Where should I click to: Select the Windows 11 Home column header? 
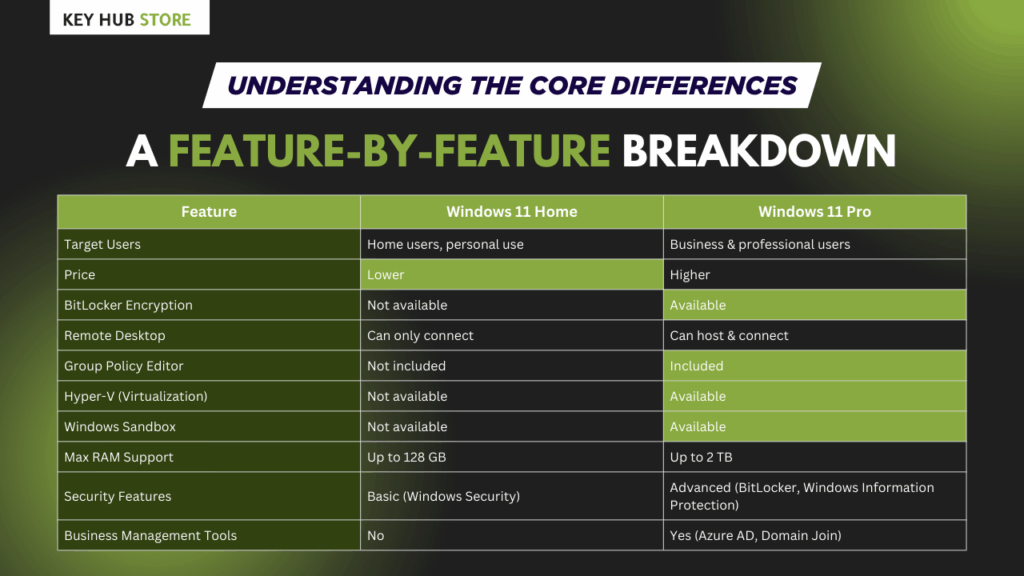(512, 212)
